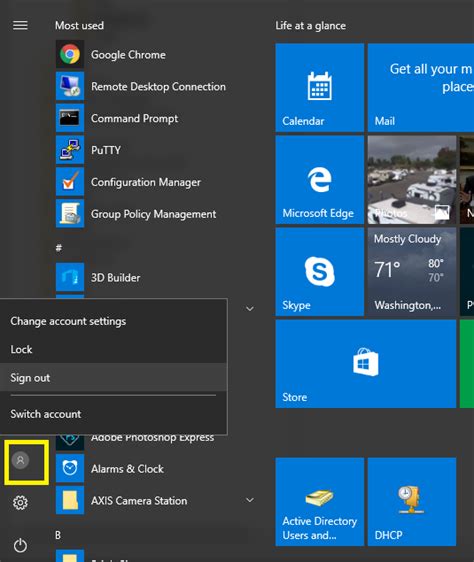Open the hamburger menu at top left
Viewport: 474px width, 562px height.
(x=20, y=25)
